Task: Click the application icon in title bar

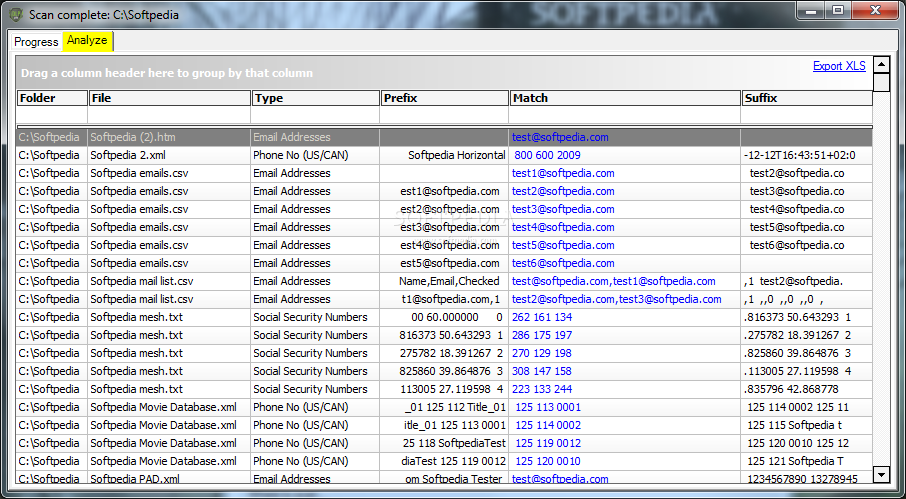Action: [17, 14]
